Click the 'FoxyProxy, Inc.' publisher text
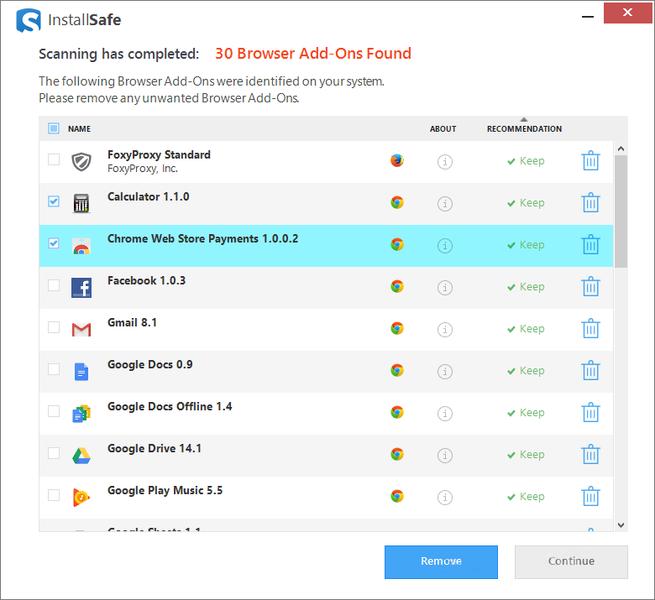 coord(142,168)
